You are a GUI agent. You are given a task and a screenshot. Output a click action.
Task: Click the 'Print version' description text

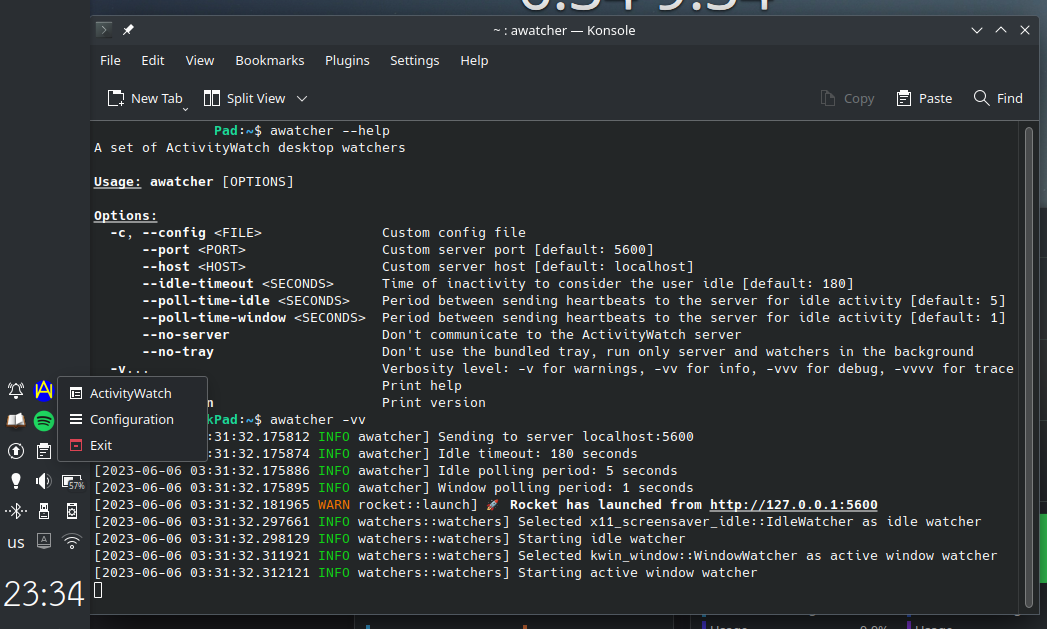434,403
